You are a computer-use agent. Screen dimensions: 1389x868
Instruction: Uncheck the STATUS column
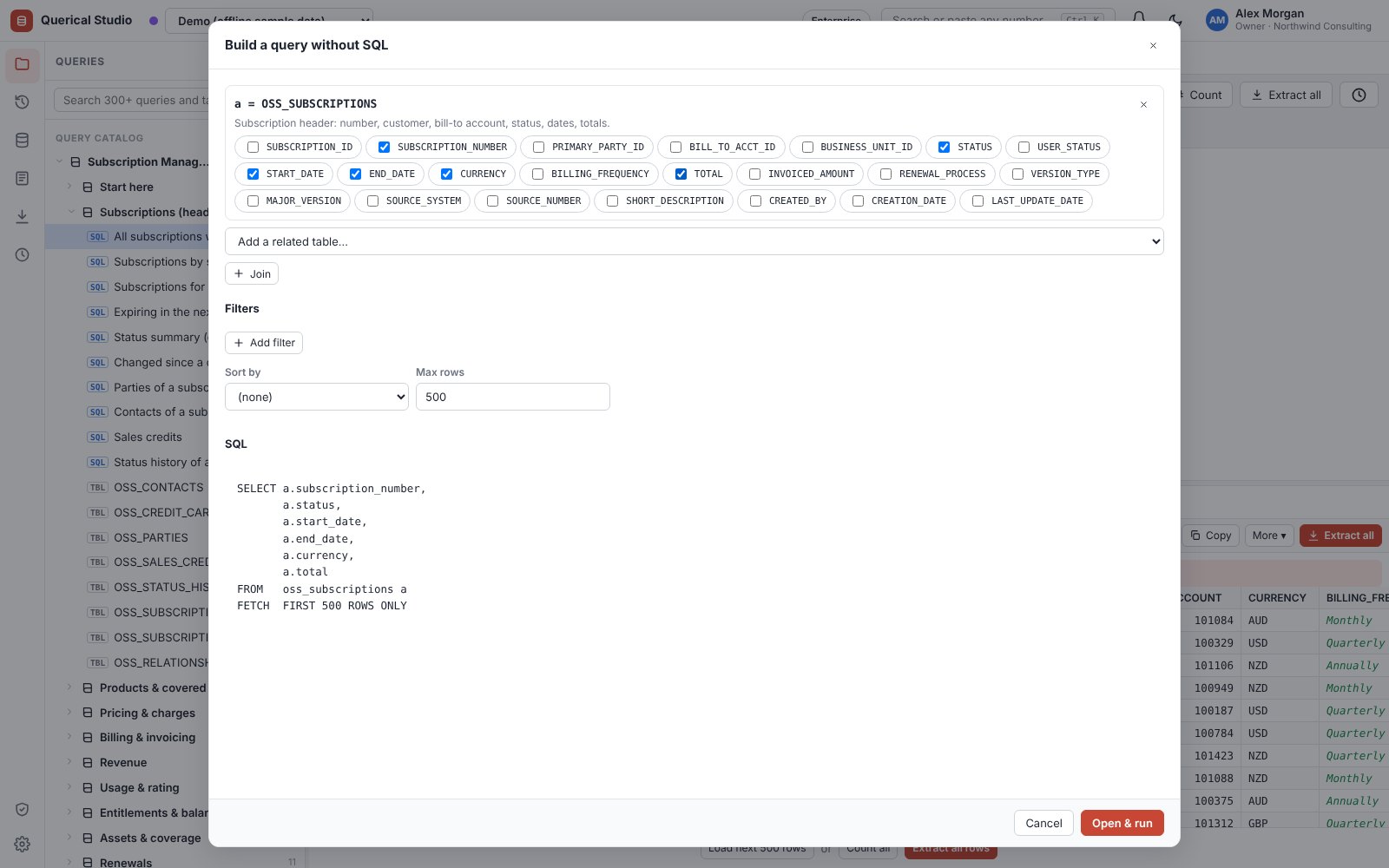point(944,148)
